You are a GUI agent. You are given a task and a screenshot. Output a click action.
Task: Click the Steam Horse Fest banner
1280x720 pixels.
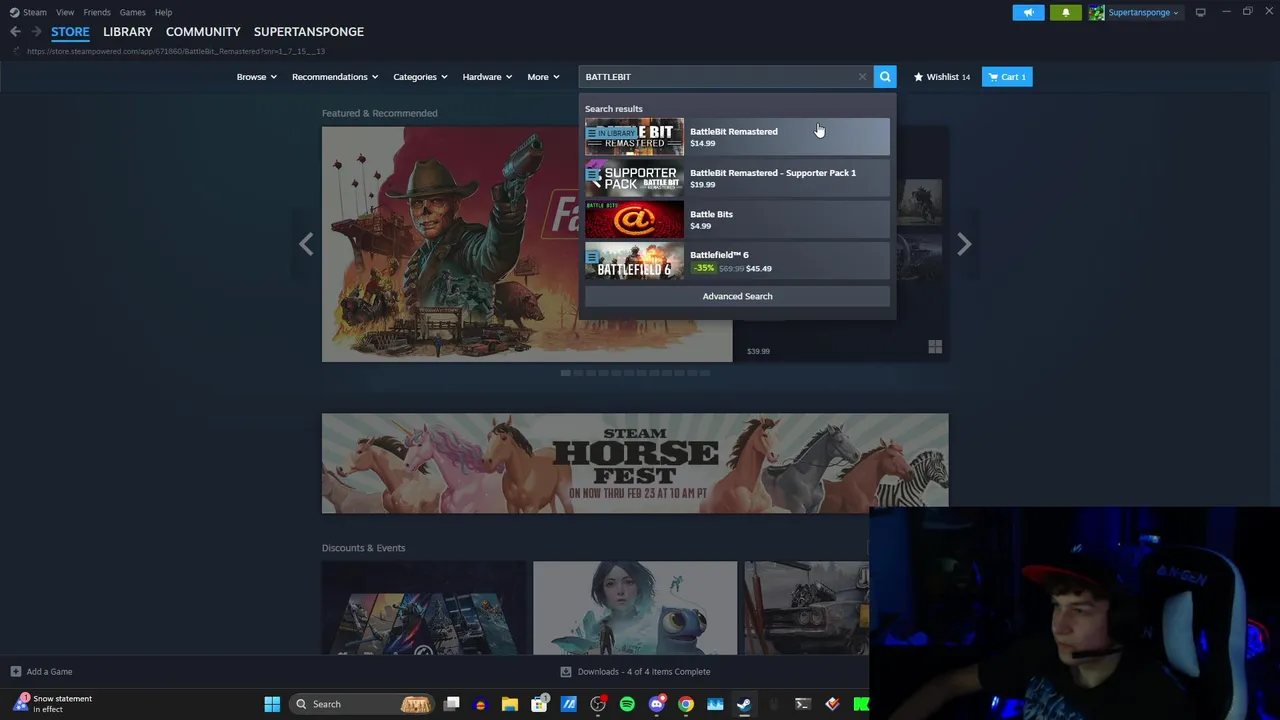635,464
